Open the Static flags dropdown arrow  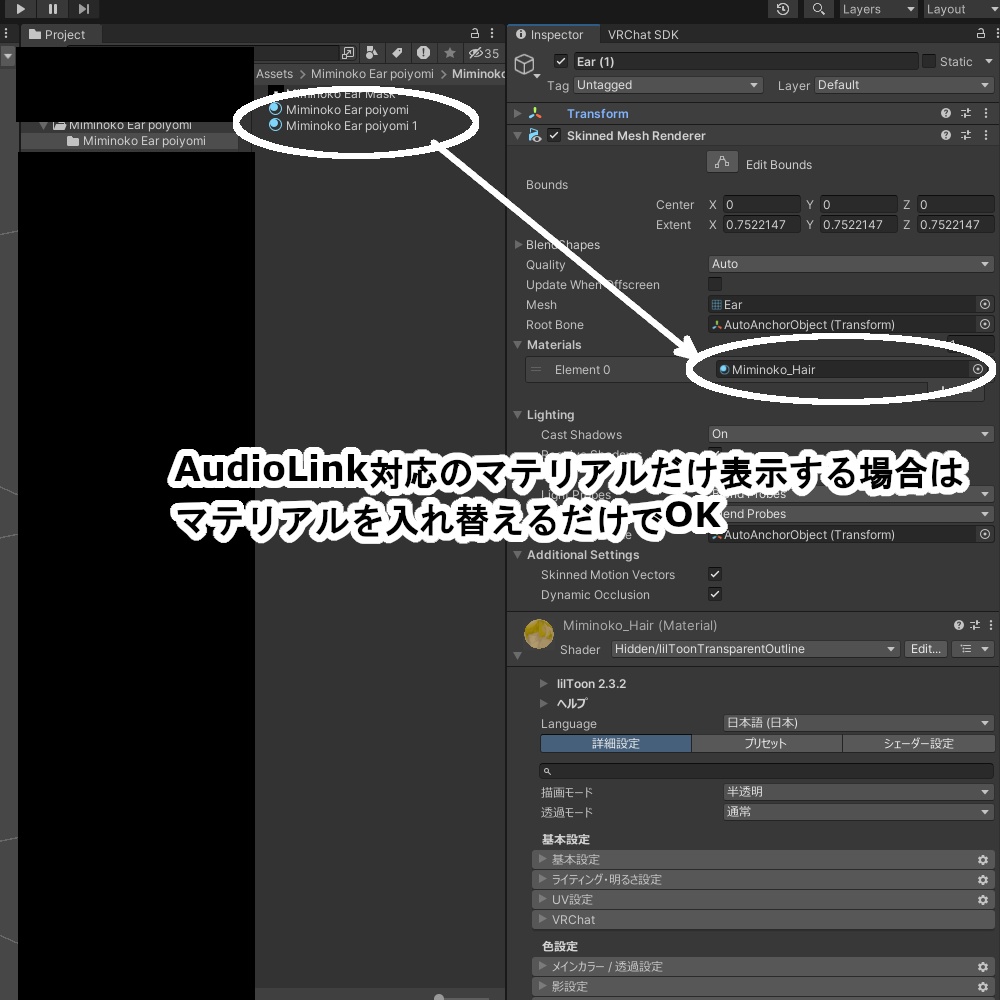989,61
